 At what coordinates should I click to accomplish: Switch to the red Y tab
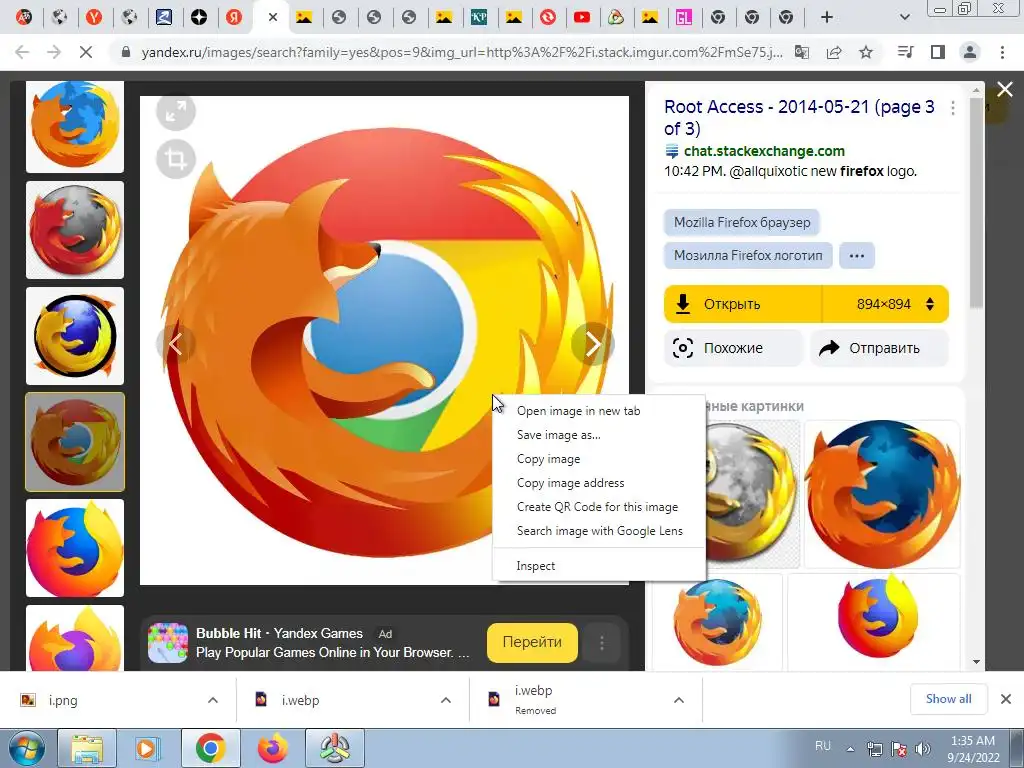click(x=94, y=18)
